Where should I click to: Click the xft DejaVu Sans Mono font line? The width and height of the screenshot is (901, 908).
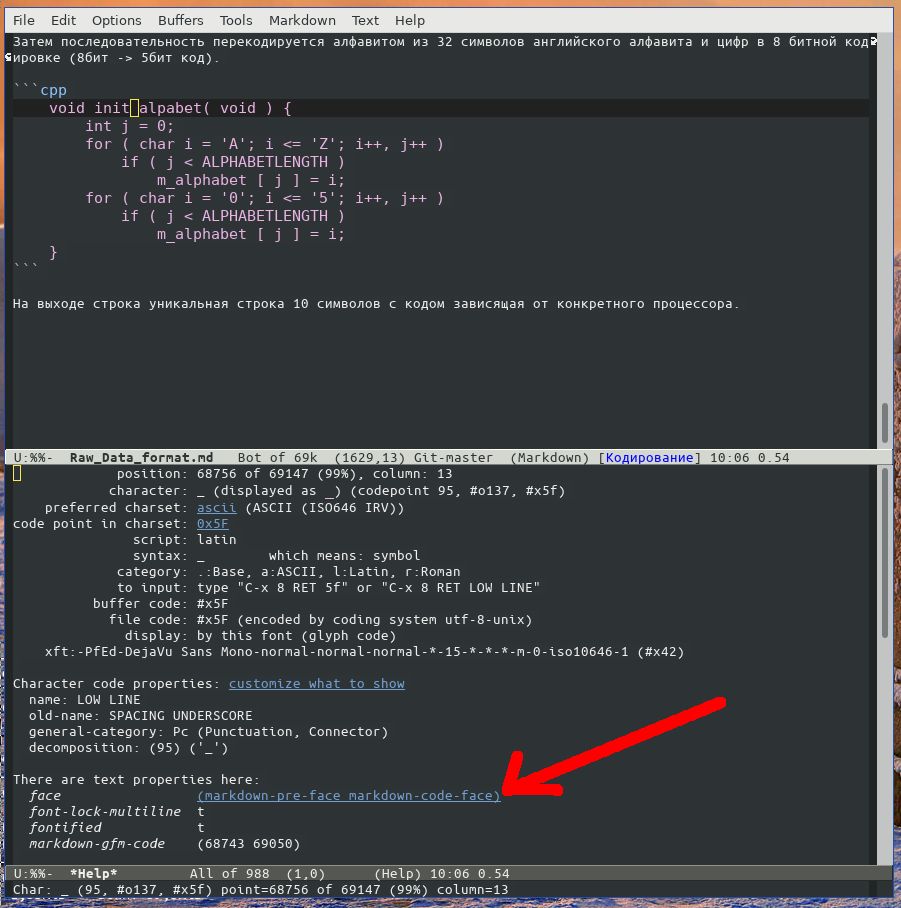(x=364, y=651)
